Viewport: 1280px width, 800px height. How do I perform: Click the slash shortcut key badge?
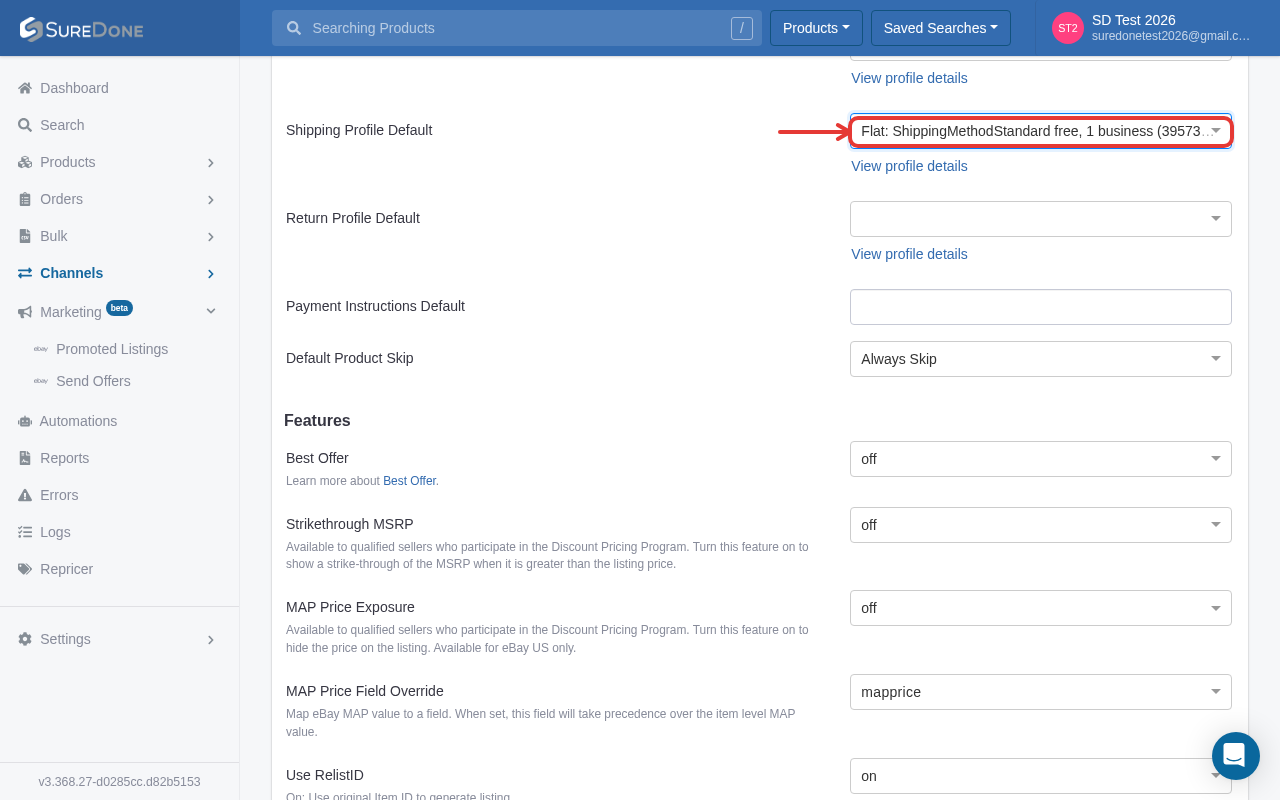742,28
